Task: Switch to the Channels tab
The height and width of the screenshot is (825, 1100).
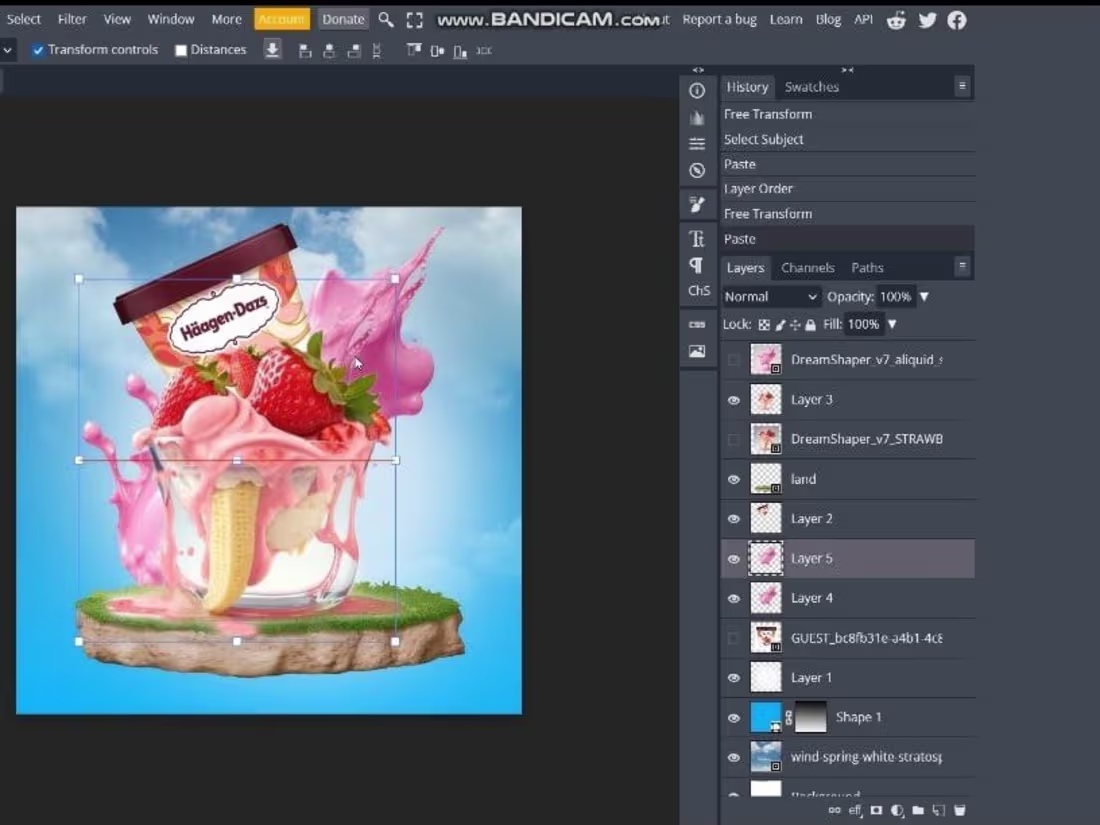Action: tap(807, 268)
